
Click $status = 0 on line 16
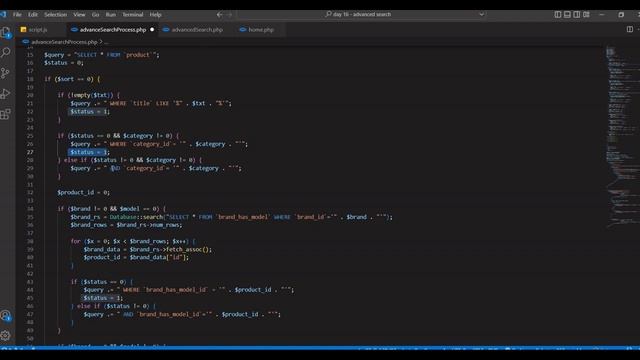click(64, 63)
